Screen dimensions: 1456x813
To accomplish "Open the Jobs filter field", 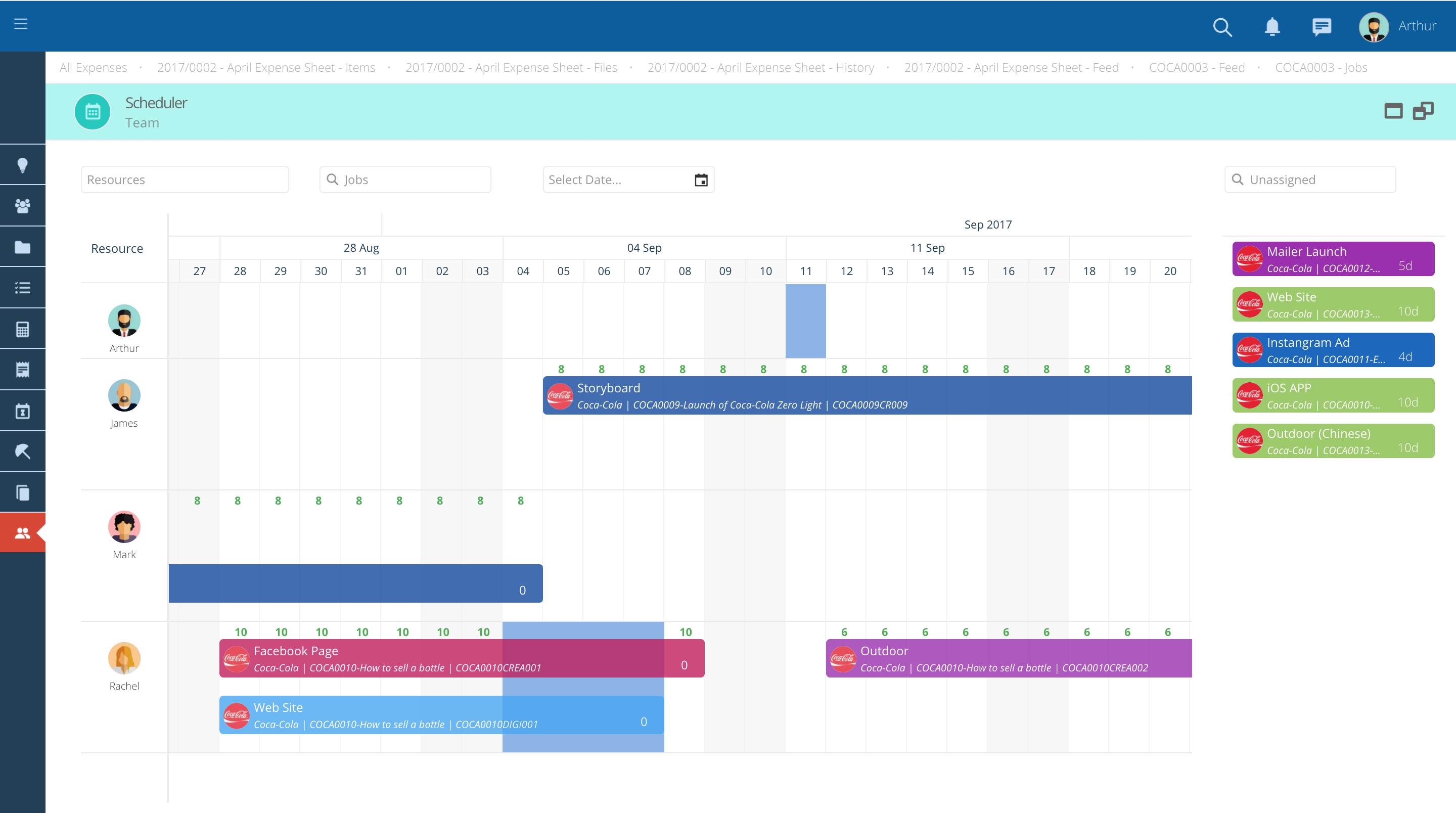I will click(x=404, y=179).
